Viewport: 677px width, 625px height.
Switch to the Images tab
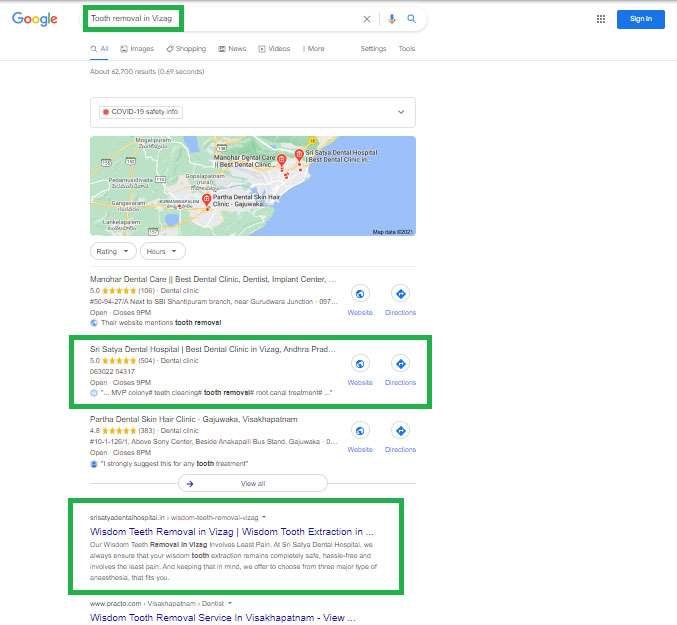pos(137,49)
